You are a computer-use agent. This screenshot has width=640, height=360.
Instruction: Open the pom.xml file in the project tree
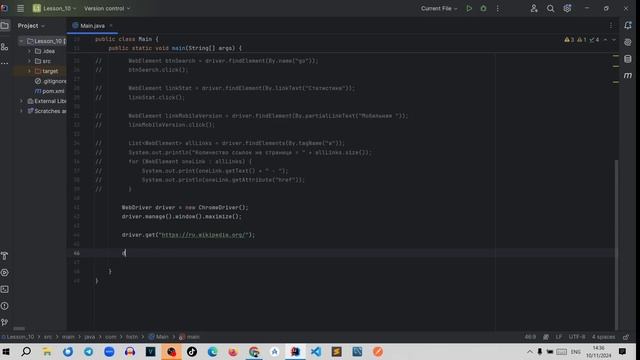pos(50,91)
